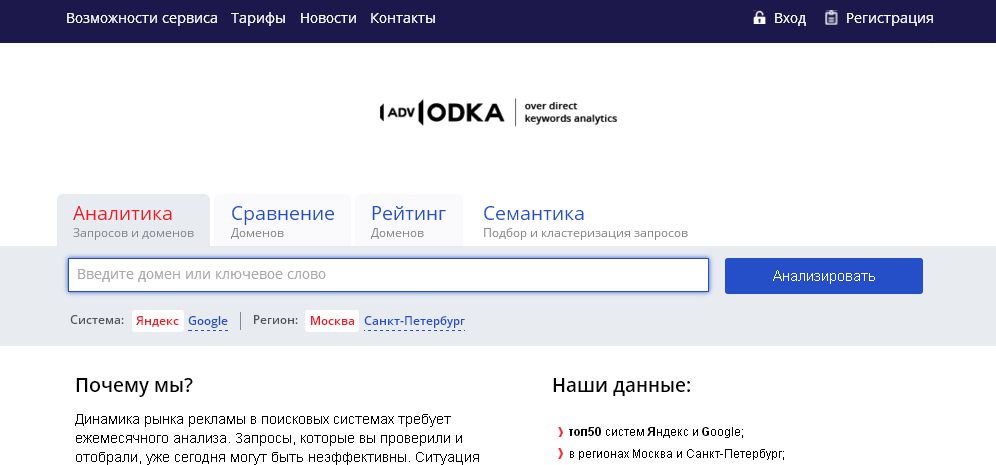Go to the Новости section
Viewport: 996px width, 465px height.
[328, 18]
